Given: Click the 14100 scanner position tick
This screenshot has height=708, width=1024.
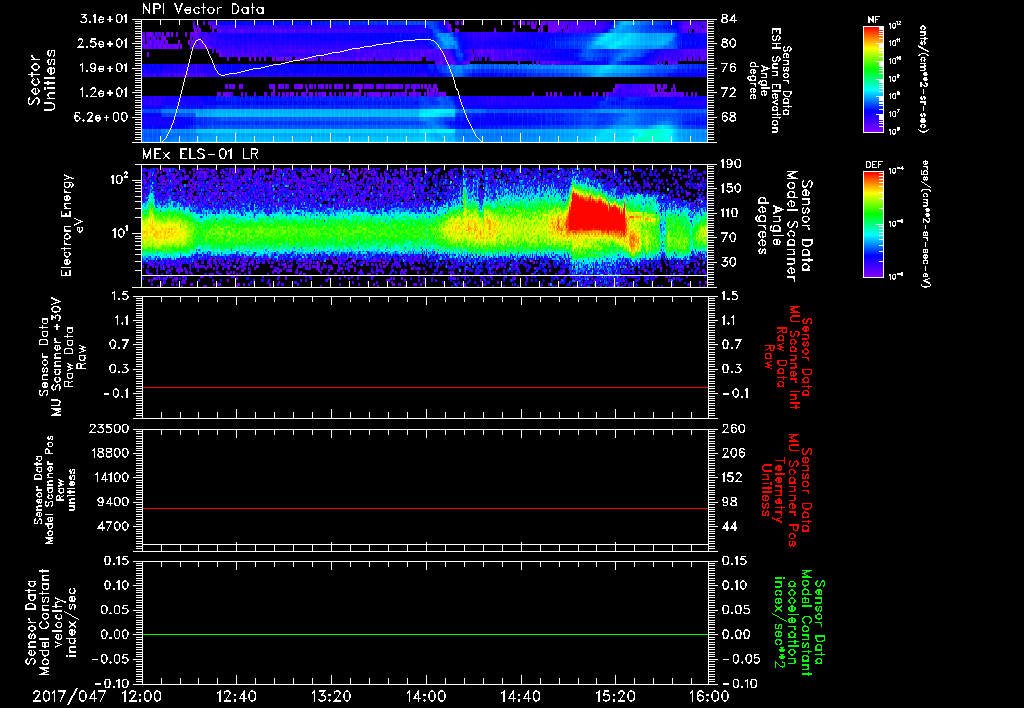Looking at the screenshot, I should click(109, 477).
